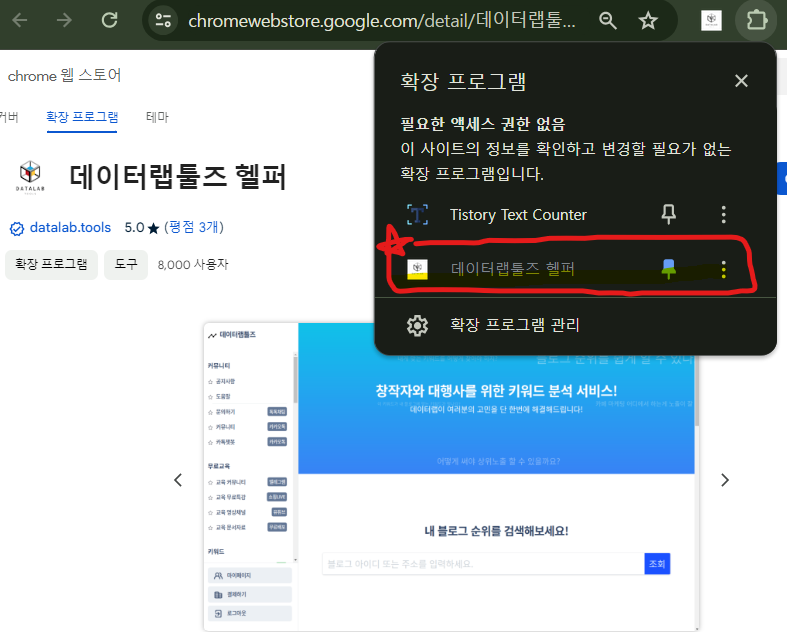Click the Tistory Text Counter extension
Screen dimensions: 787x632
518,215
